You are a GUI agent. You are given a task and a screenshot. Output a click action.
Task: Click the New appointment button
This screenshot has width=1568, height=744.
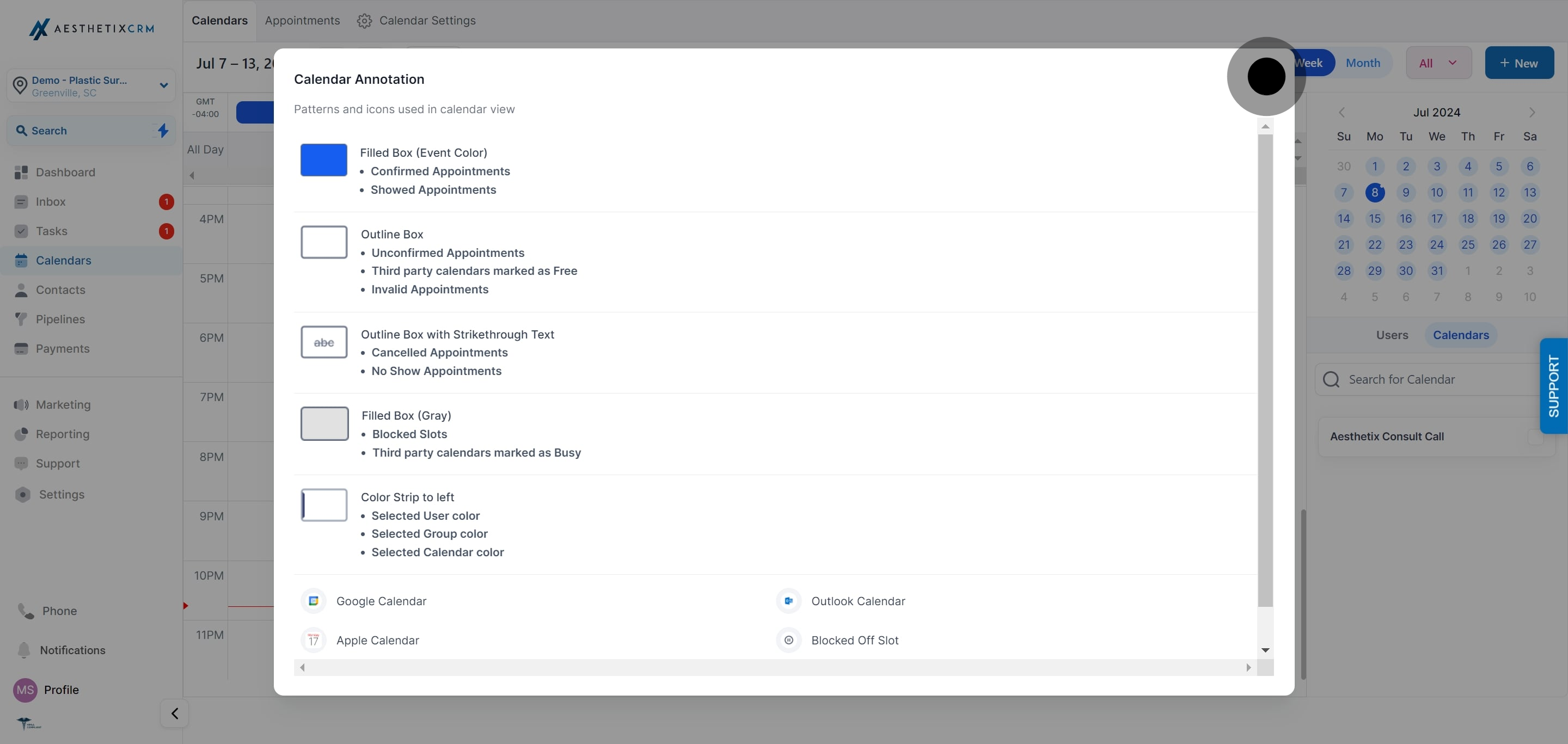coord(1520,63)
